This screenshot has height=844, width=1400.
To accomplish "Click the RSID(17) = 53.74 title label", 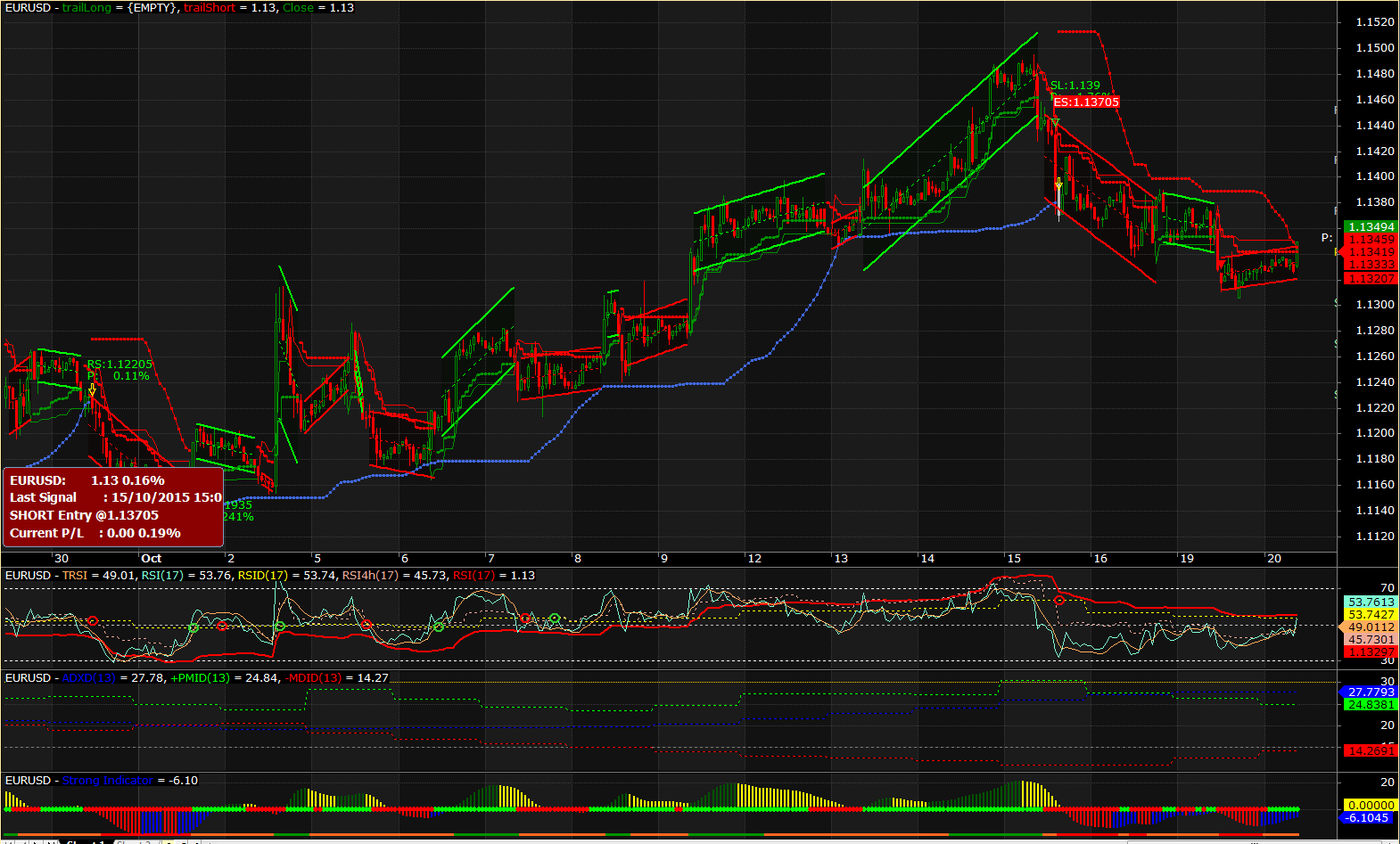I will click(x=288, y=576).
